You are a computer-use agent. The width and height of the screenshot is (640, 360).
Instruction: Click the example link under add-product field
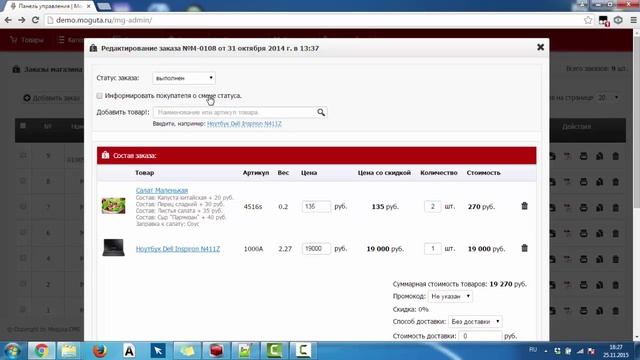tap(244, 124)
